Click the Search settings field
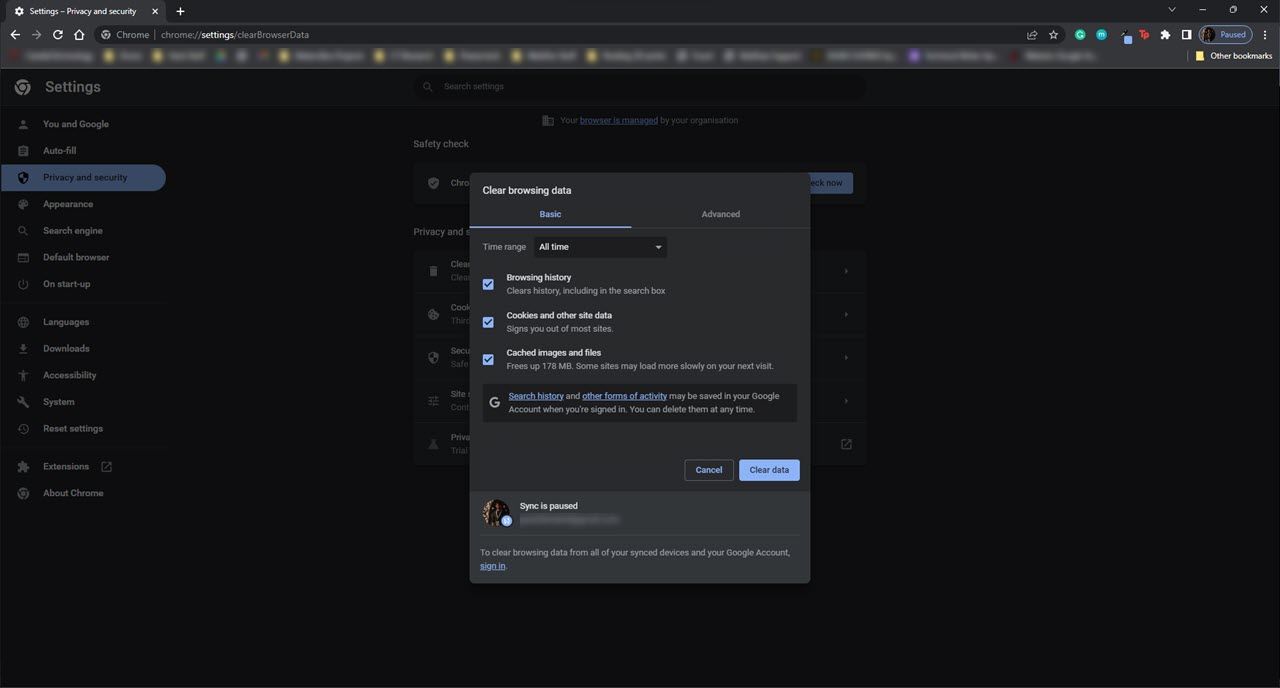Viewport: 1280px width, 688px height. [640, 87]
